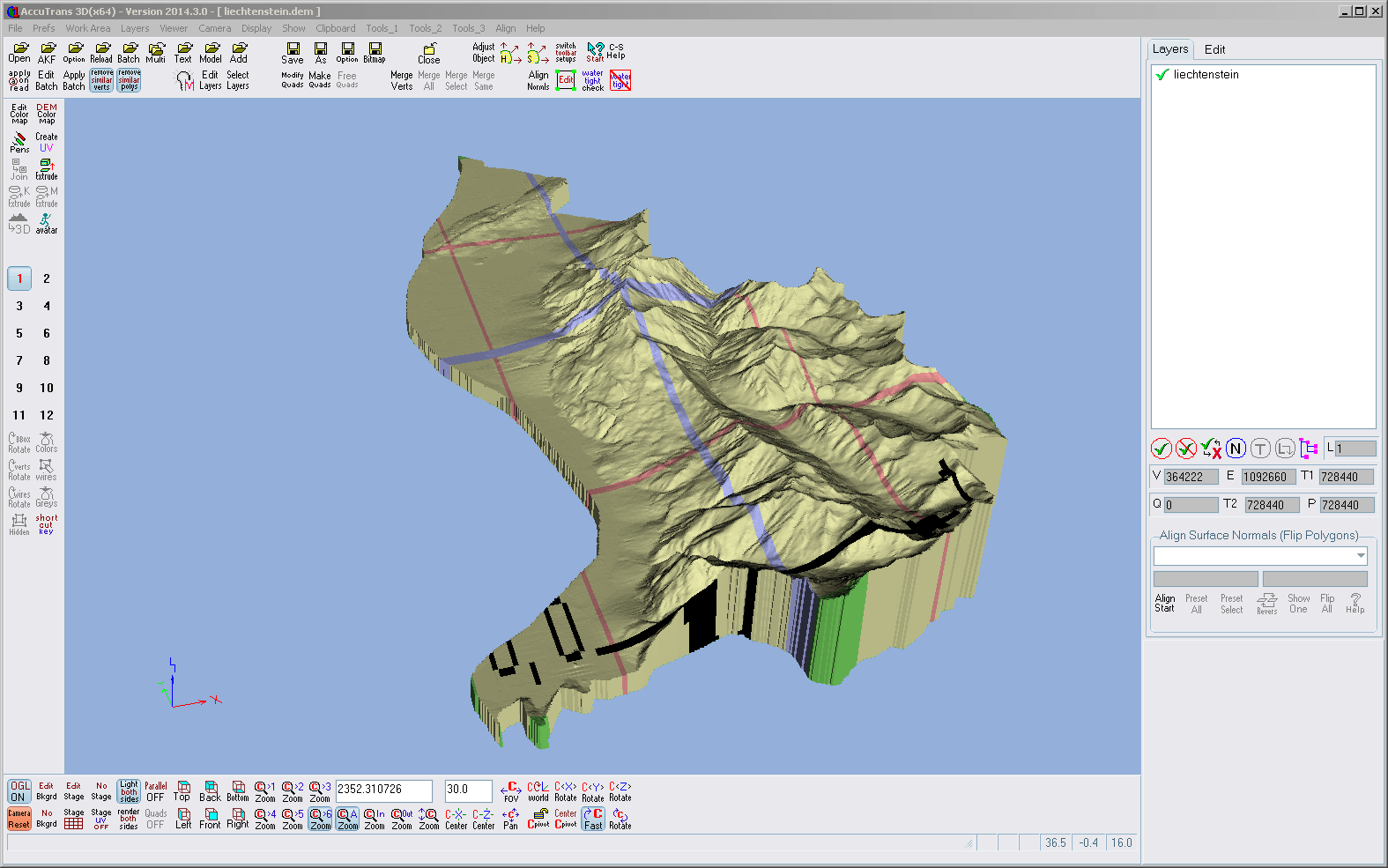The image size is (1388, 868).
Task: Click the Extrude tool below Create UV
Action: tap(47, 169)
